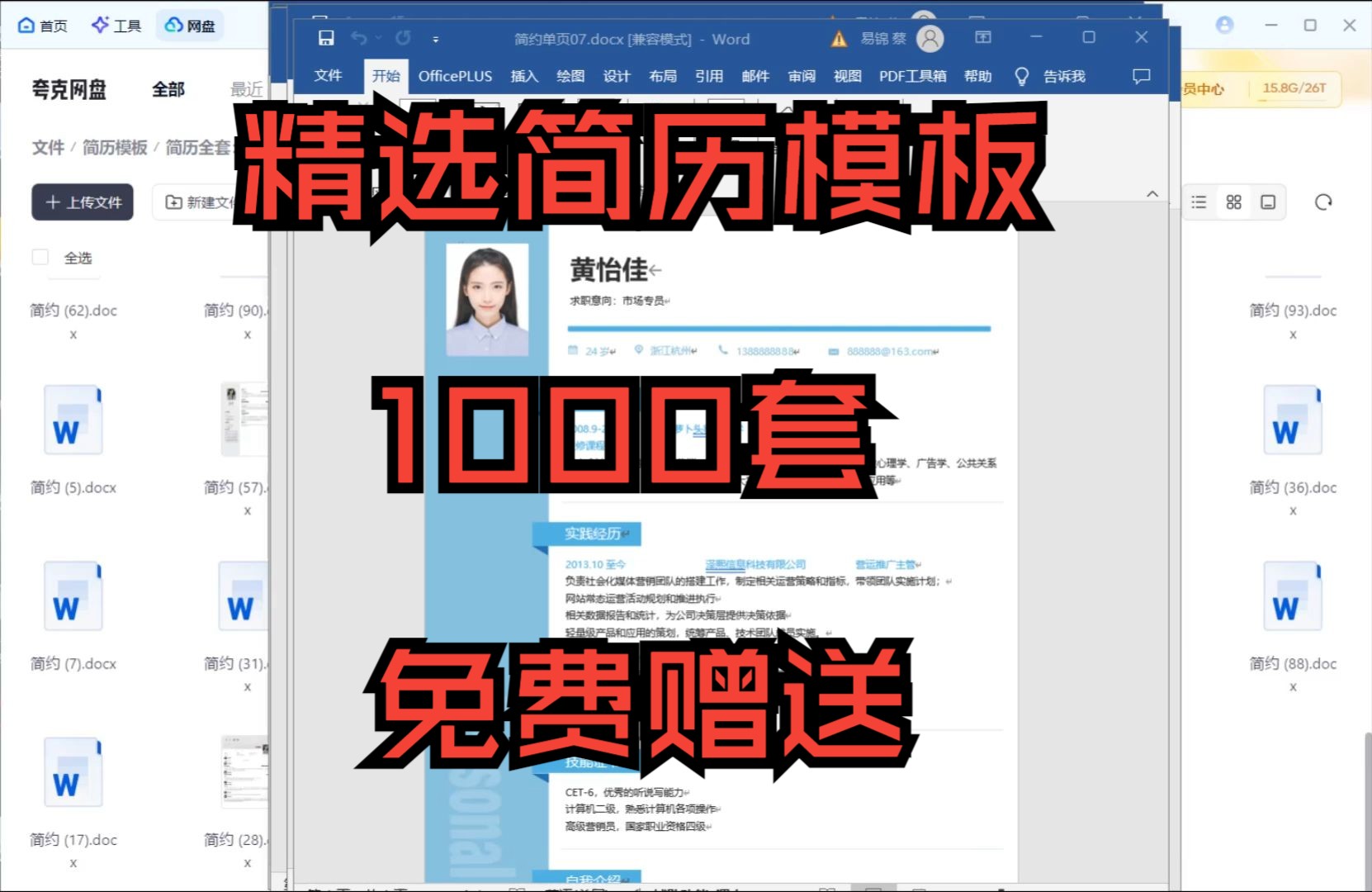Screen dimensions: 1372x892
Task: Click the location pin icon in resume
Action: pos(638,350)
